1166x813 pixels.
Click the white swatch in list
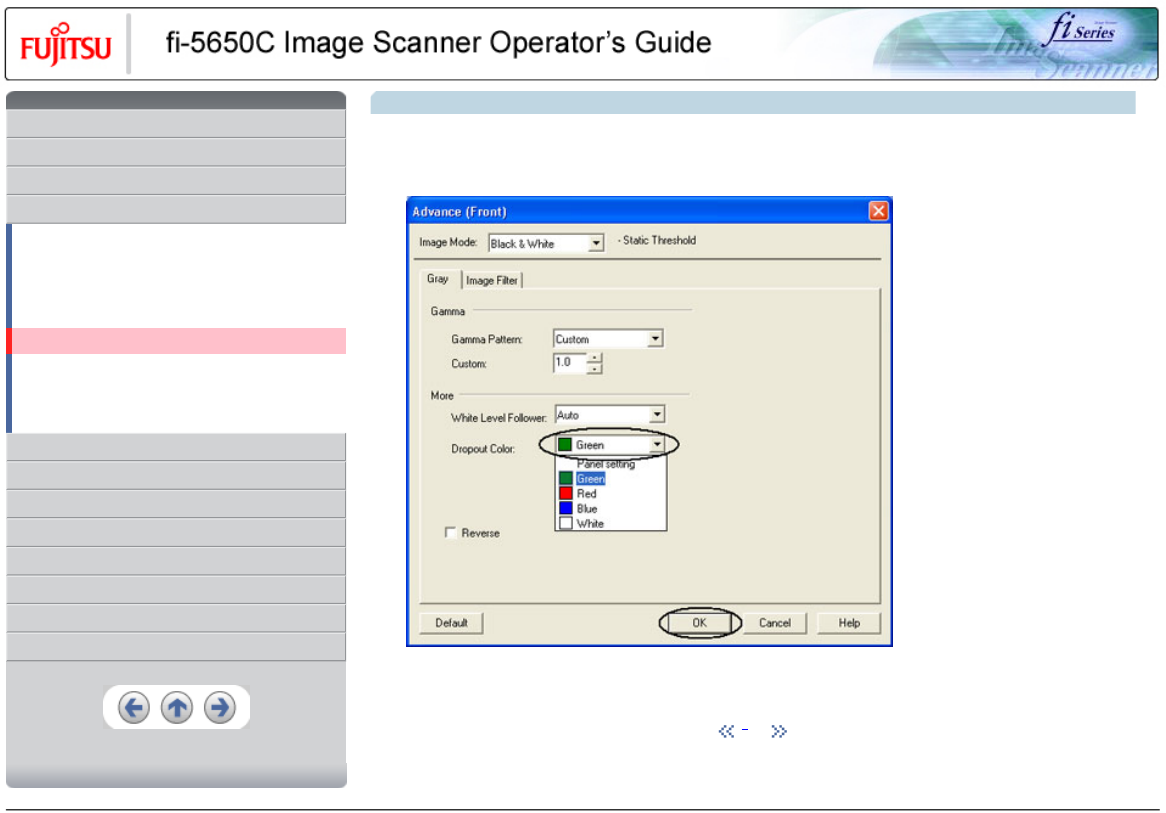tap(566, 523)
